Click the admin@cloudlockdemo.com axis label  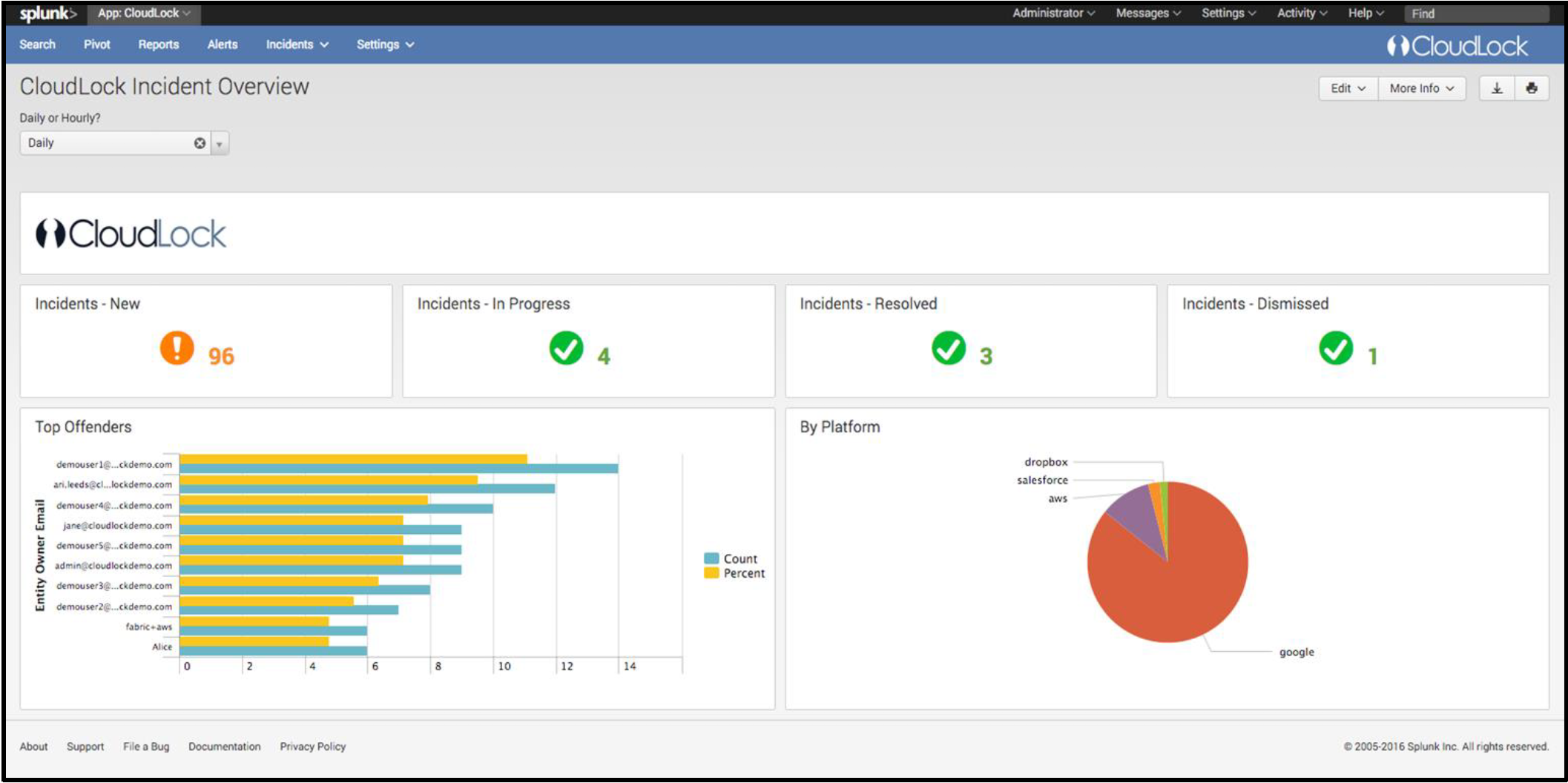tap(113, 566)
